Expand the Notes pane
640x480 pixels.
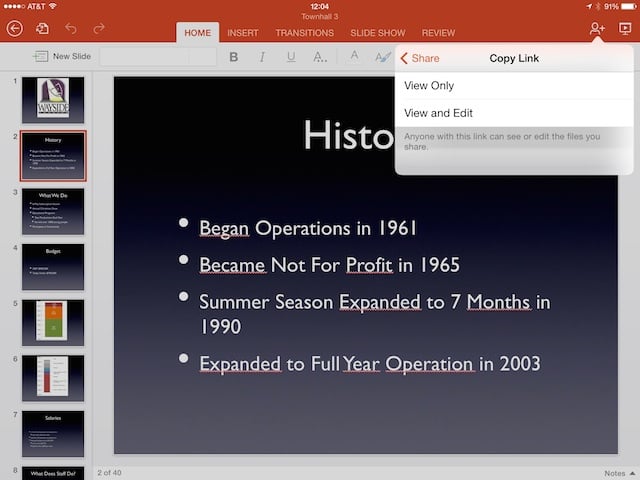620,473
